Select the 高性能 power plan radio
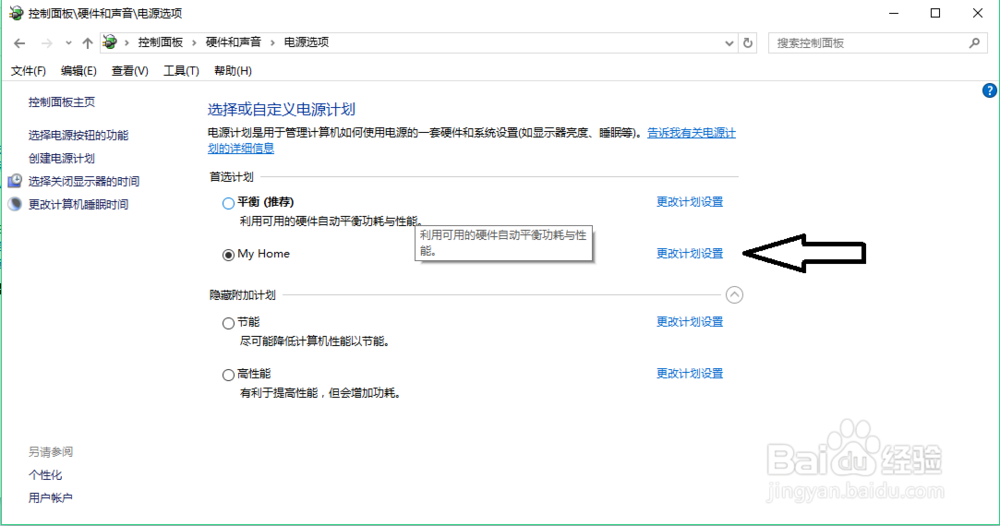The width and height of the screenshot is (1000, 526). [228, 375]
